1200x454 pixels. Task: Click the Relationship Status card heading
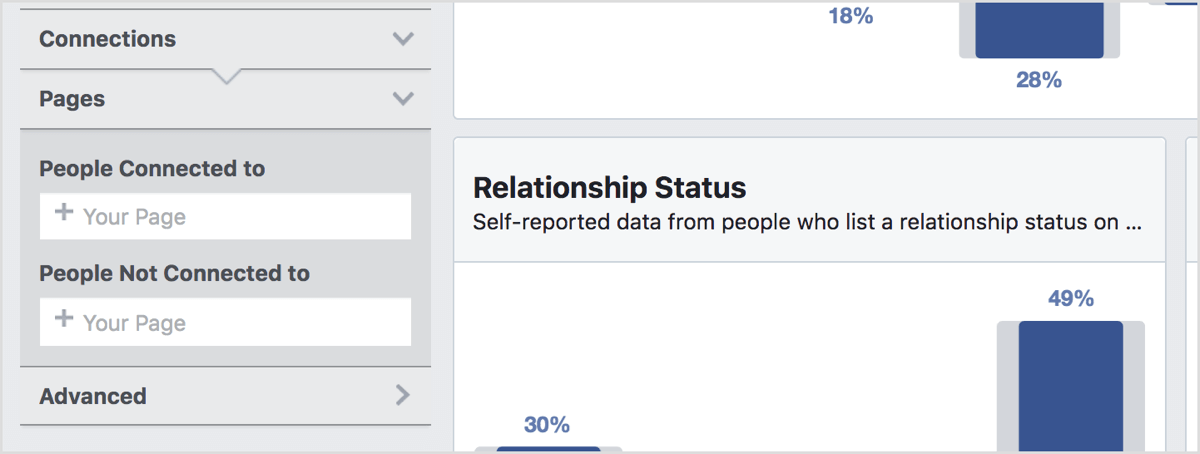click(610, 188)
